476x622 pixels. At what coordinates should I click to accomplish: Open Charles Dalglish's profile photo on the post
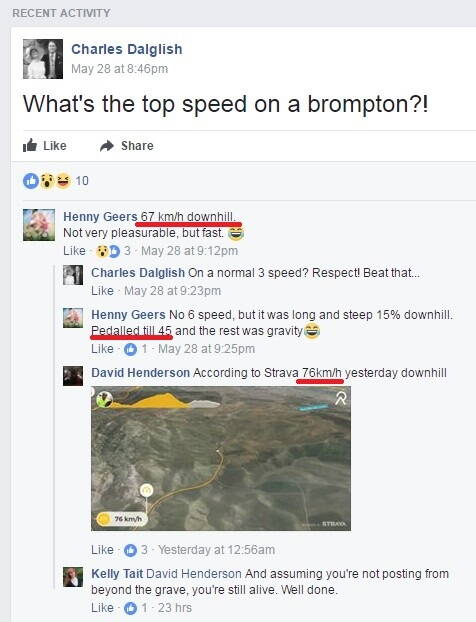click(x=43, y=59)
